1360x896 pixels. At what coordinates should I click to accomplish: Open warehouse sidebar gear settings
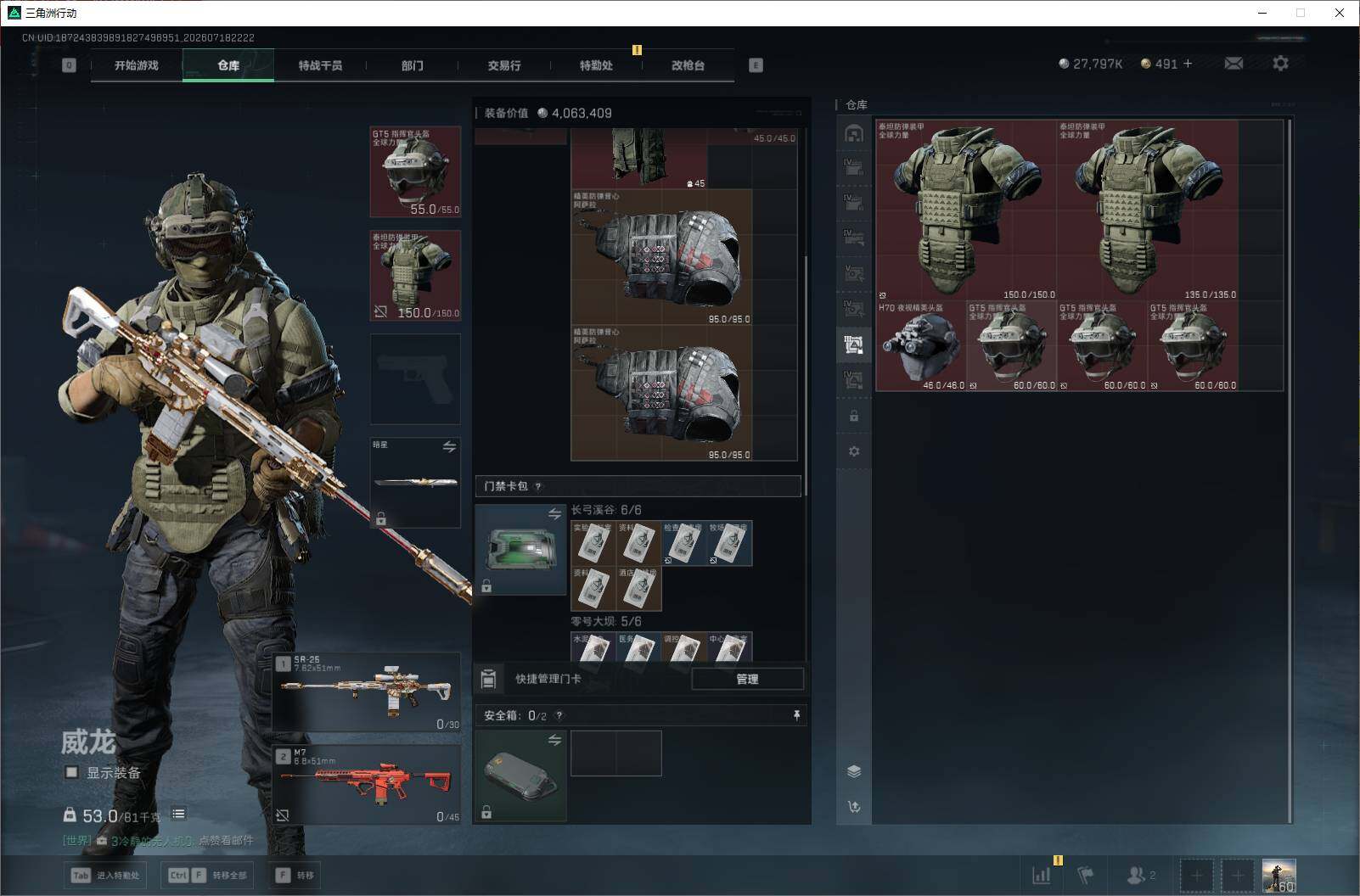click(x=854, y=451)
